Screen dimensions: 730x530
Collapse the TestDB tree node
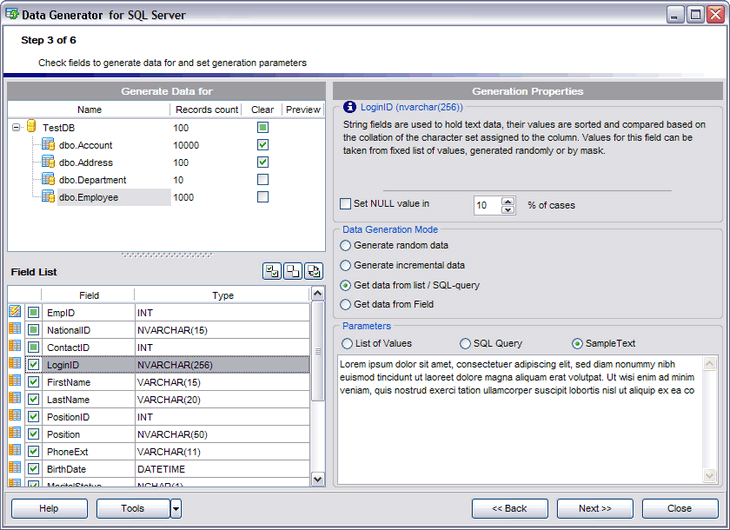tap(17, 128)
